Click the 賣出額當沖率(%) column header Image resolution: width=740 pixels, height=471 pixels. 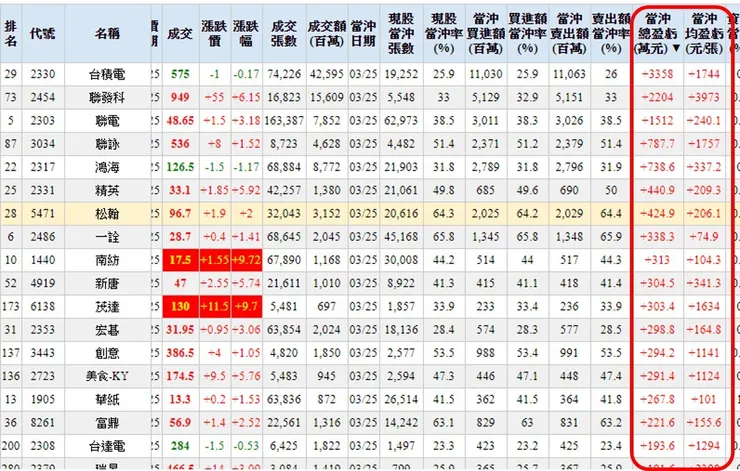click(611, 34)
